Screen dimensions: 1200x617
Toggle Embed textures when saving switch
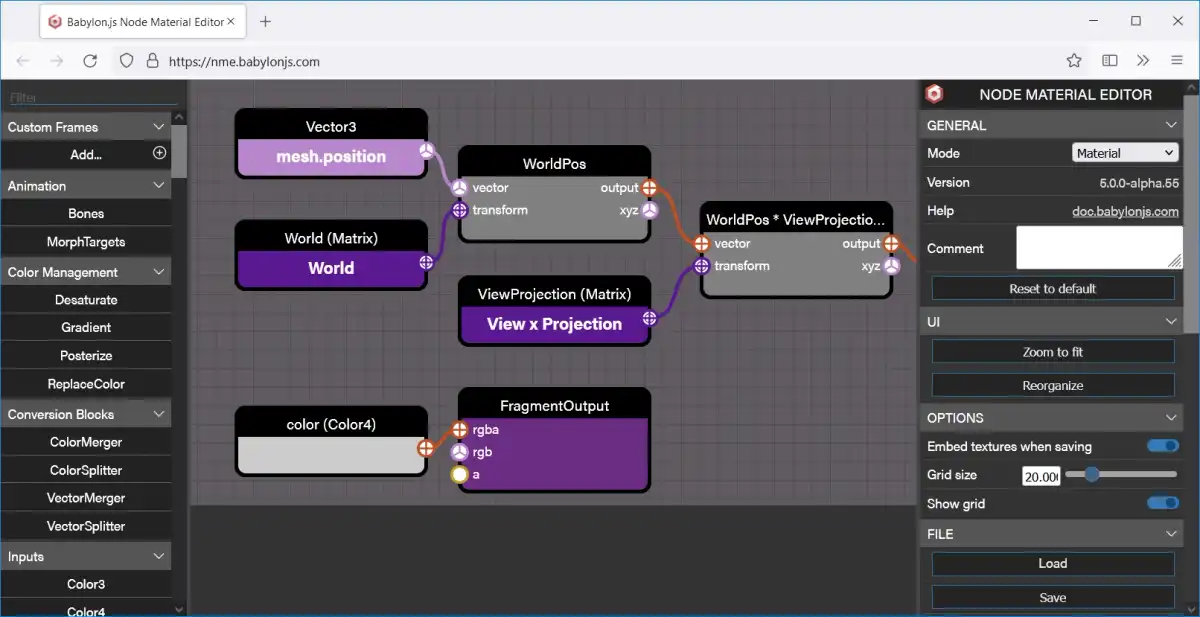[1162, 446]
